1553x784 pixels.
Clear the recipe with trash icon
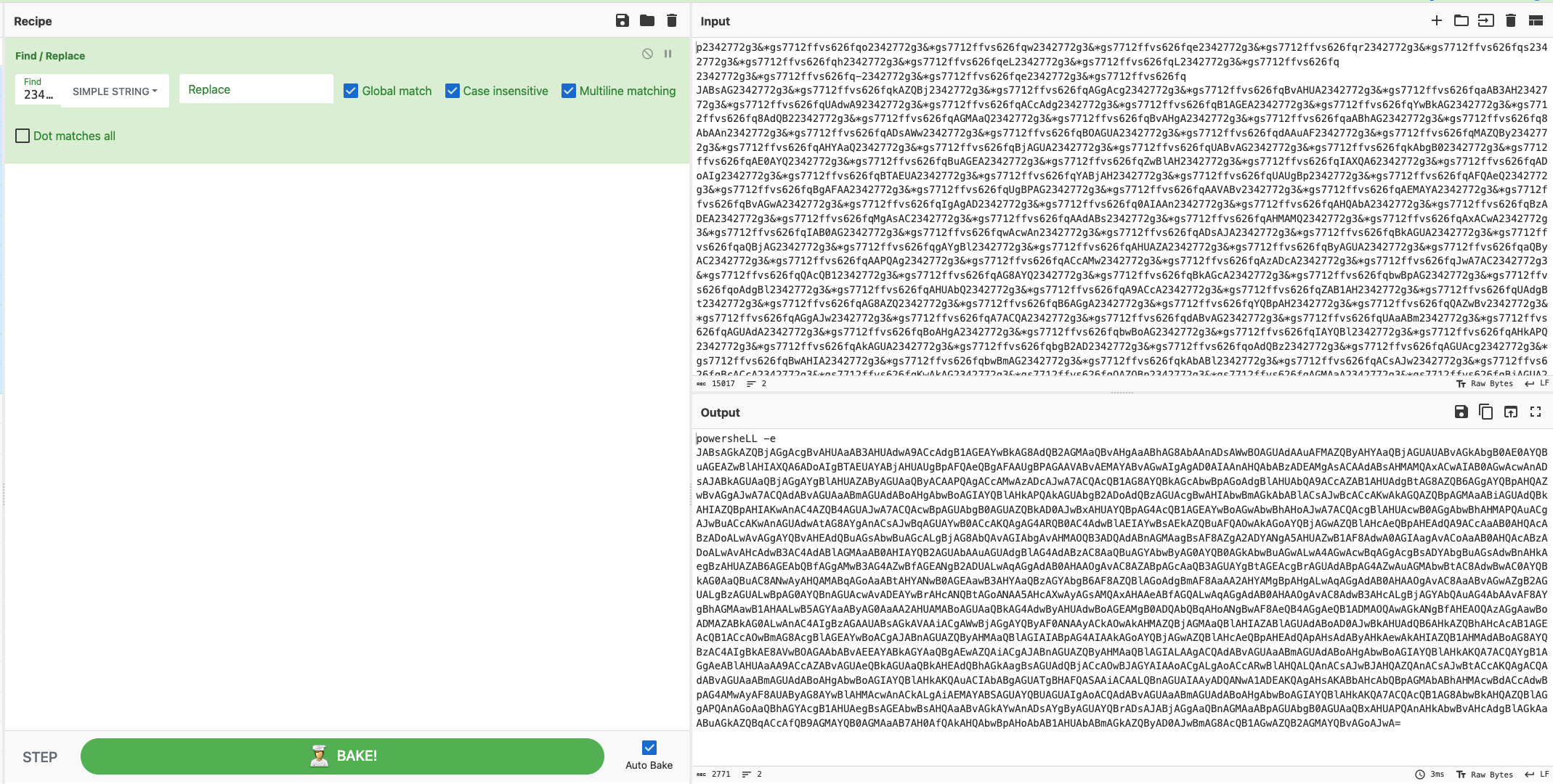point(672,20)
